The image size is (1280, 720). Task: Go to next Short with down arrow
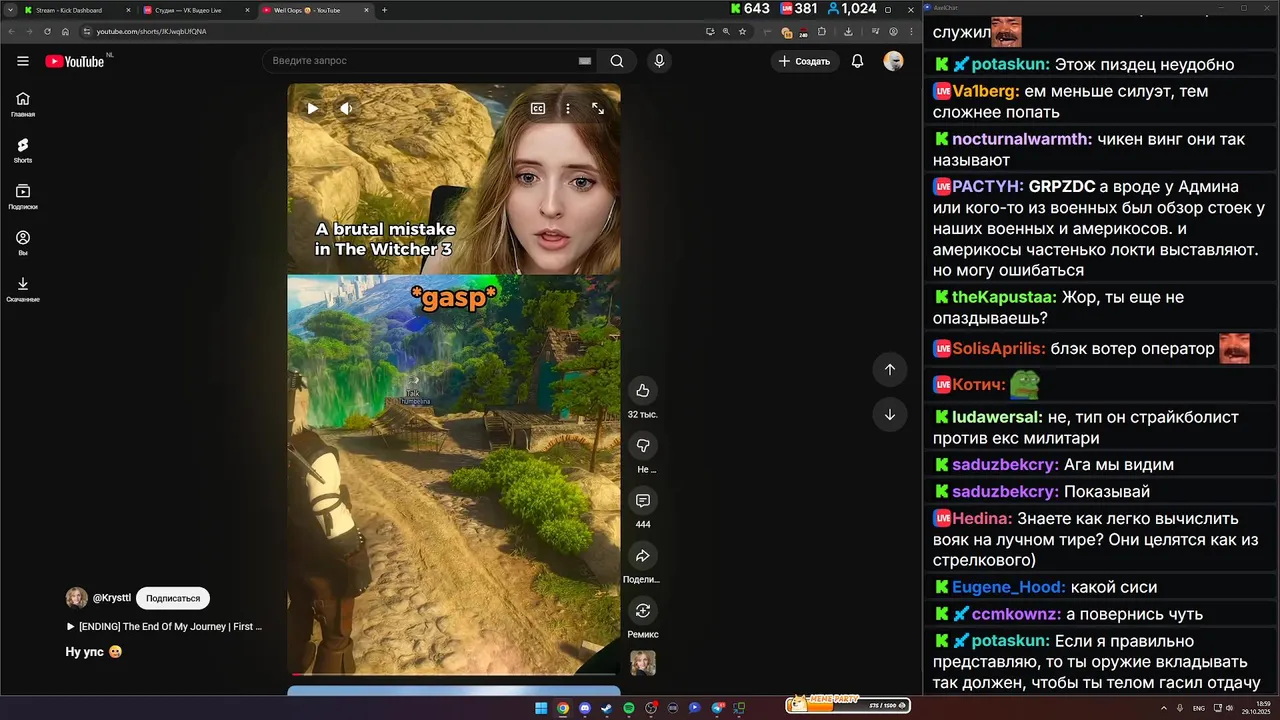tap(890, 415)
